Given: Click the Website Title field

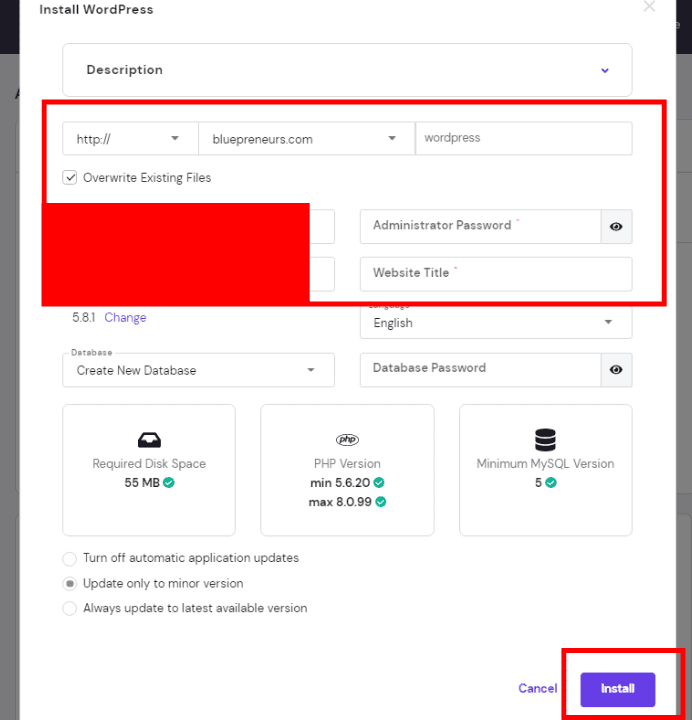Looking at the screenshot, I should click(x=496, y=274).
